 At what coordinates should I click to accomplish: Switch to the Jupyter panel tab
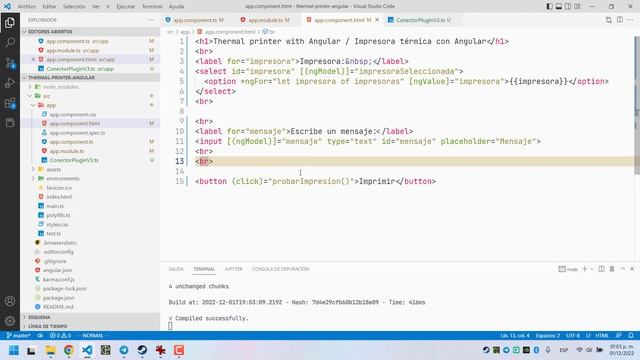tap(233, 269)
